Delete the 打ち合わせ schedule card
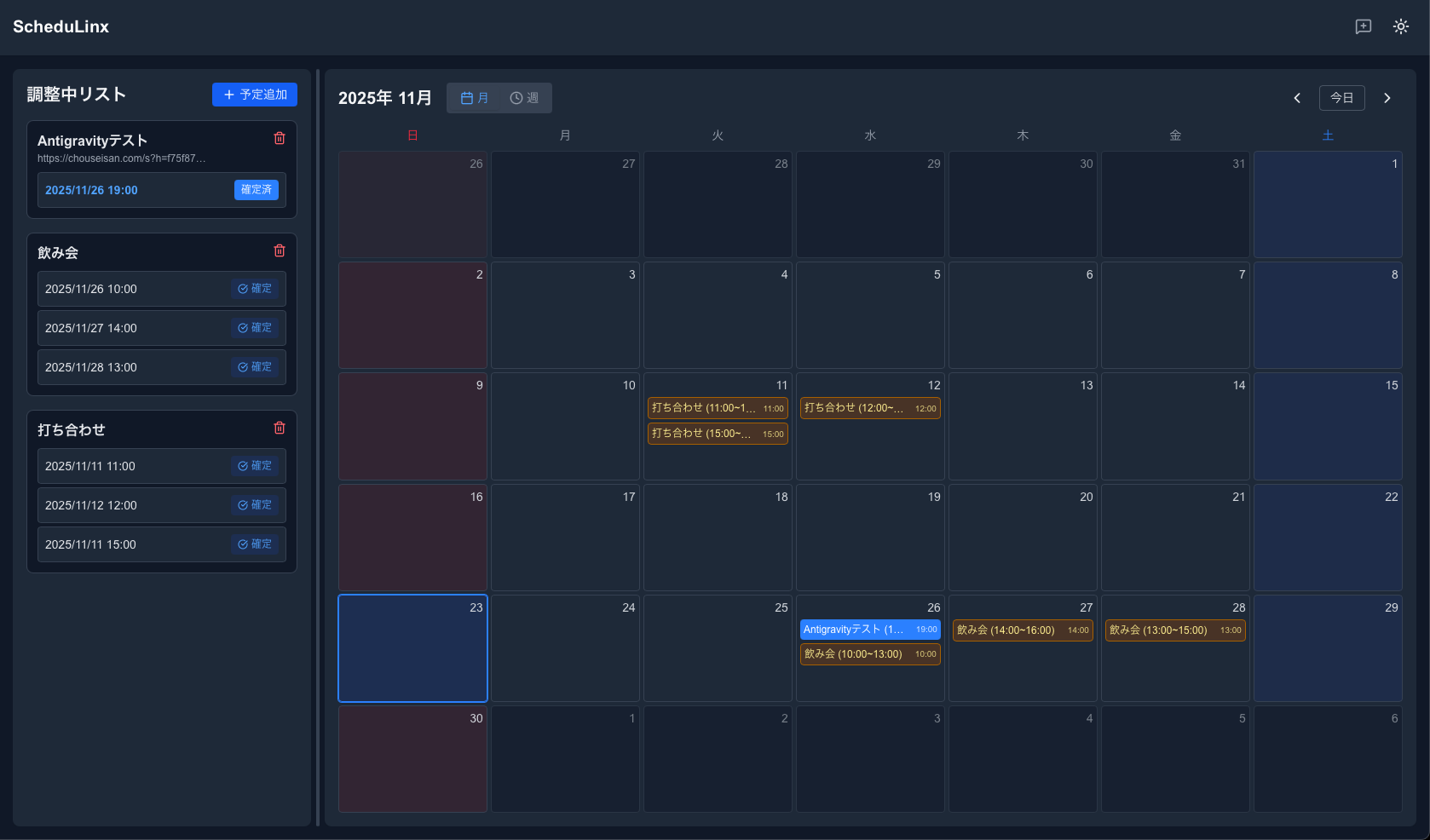The width and height of the screenshot is (1430, 840). 280,428
